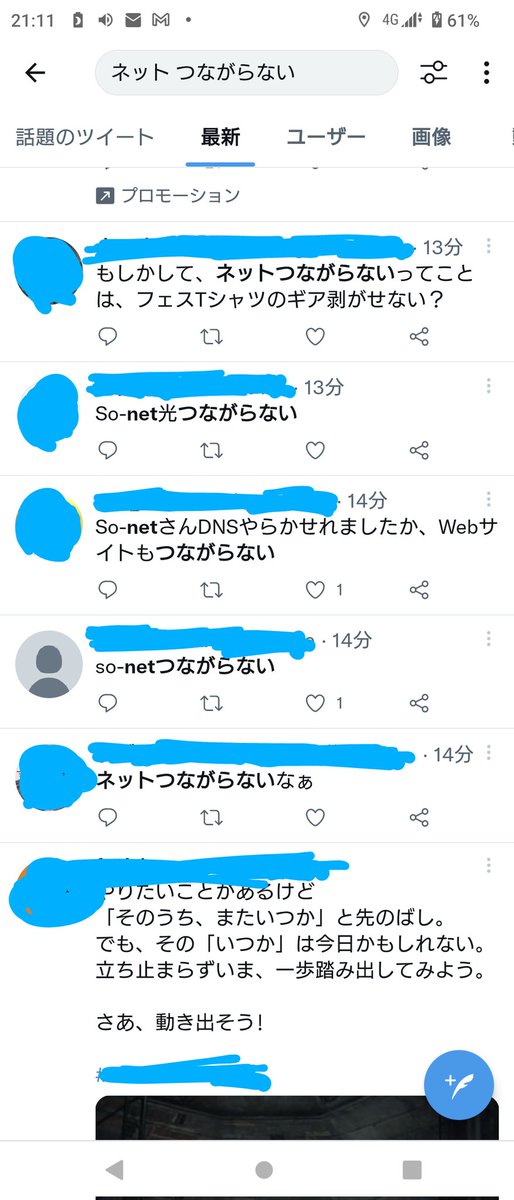Like the ネットつながらないなぁ tweet

coord(315,817)
